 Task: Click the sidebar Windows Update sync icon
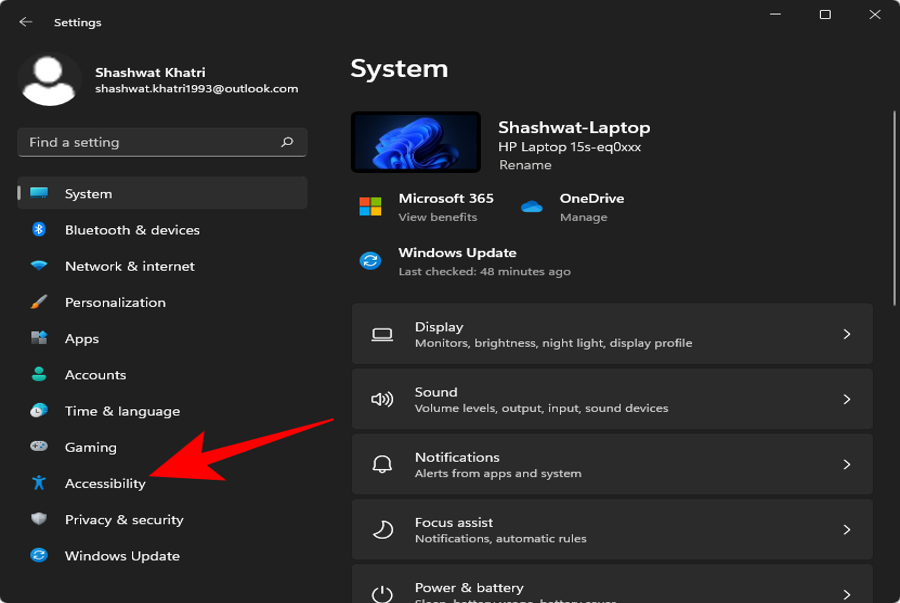pos(39,555)
